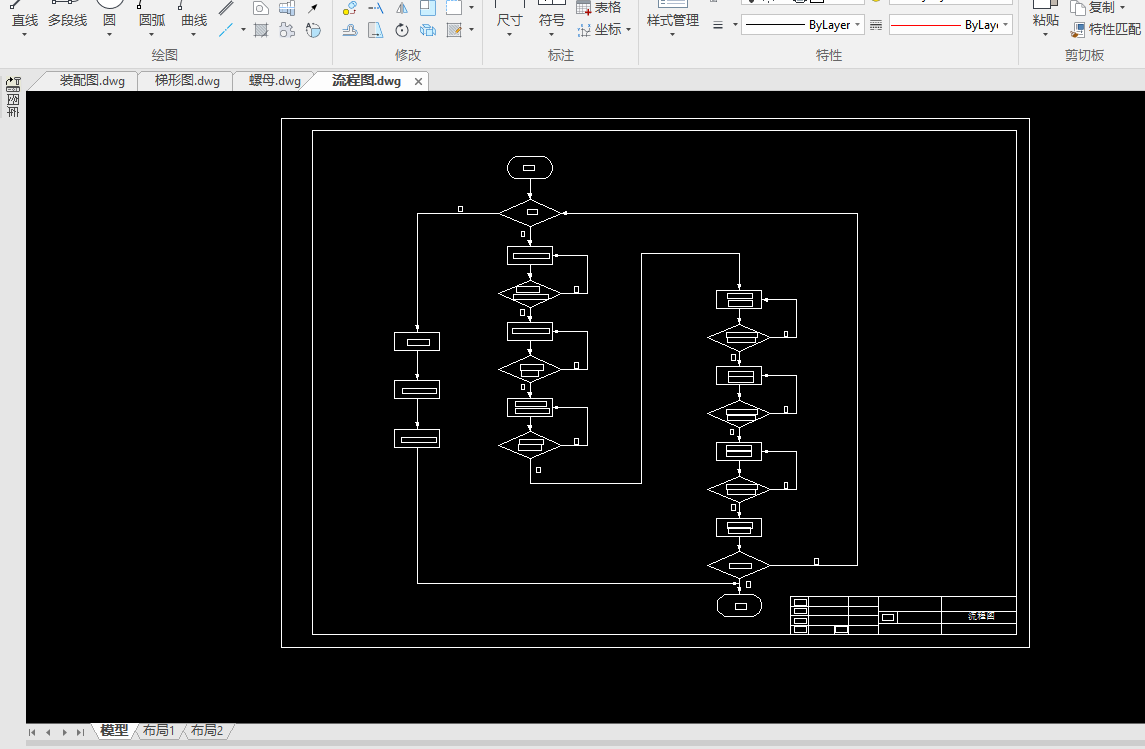Click the previous layout tab arrow
This screenshot has width=1145, height=749.
pyautogui.click(x=48, y=731)
